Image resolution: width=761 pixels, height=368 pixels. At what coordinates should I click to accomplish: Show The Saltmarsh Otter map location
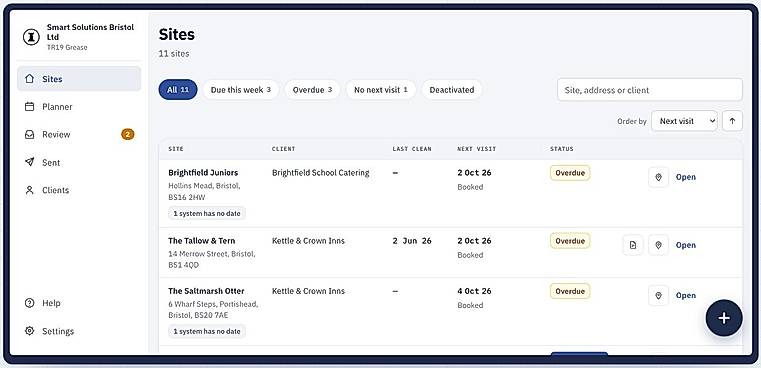pos(659,296)
